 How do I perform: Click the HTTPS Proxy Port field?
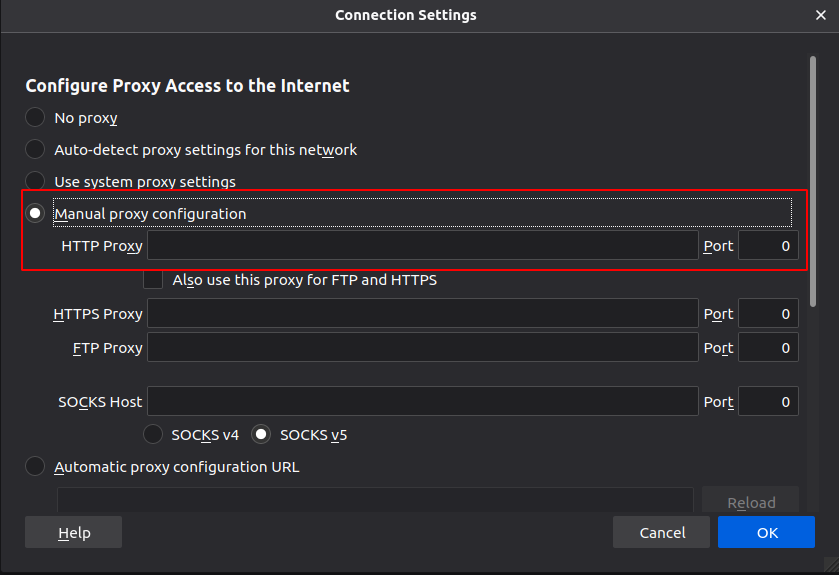[768, 314]
